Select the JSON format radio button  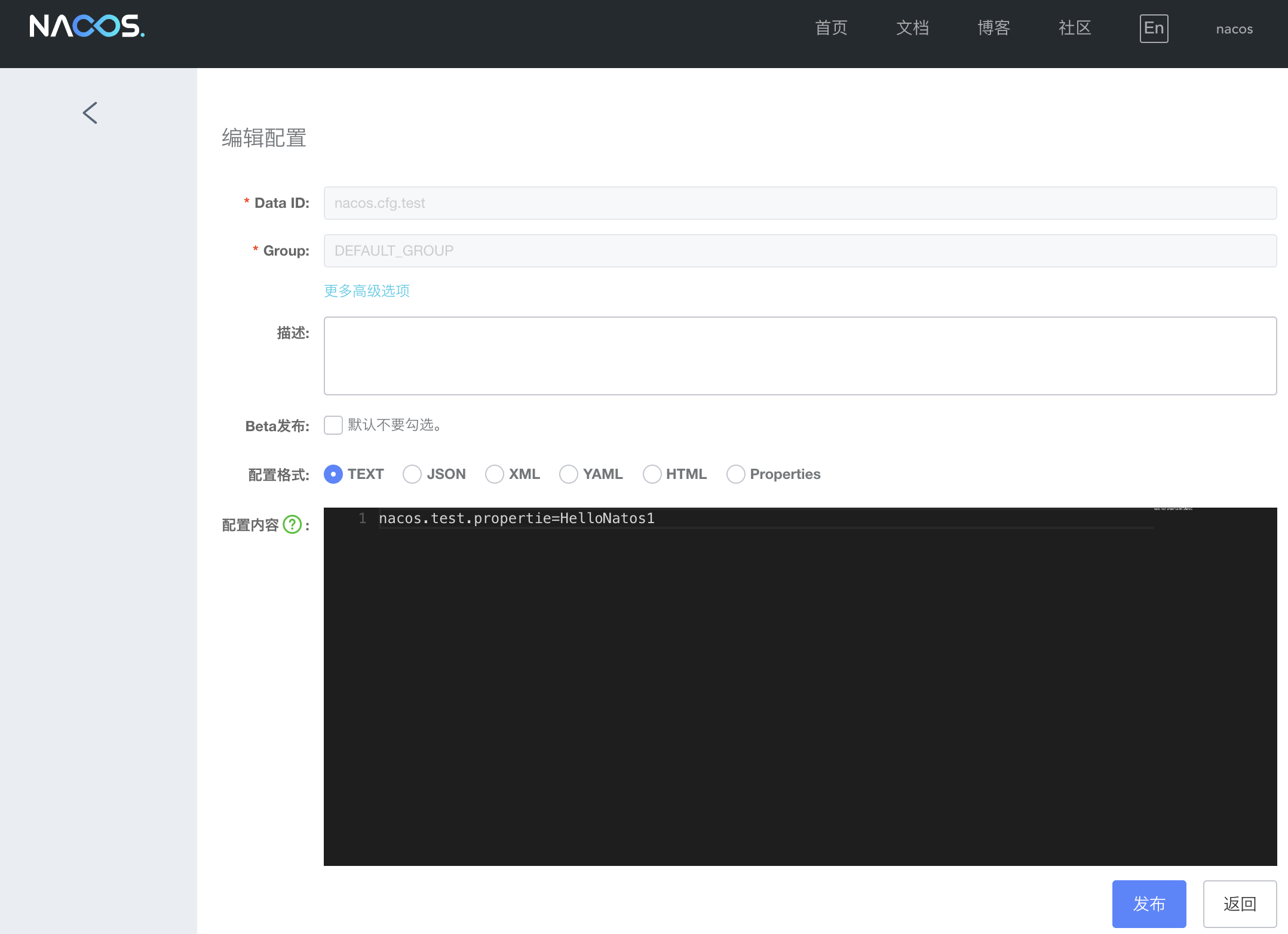412,474
